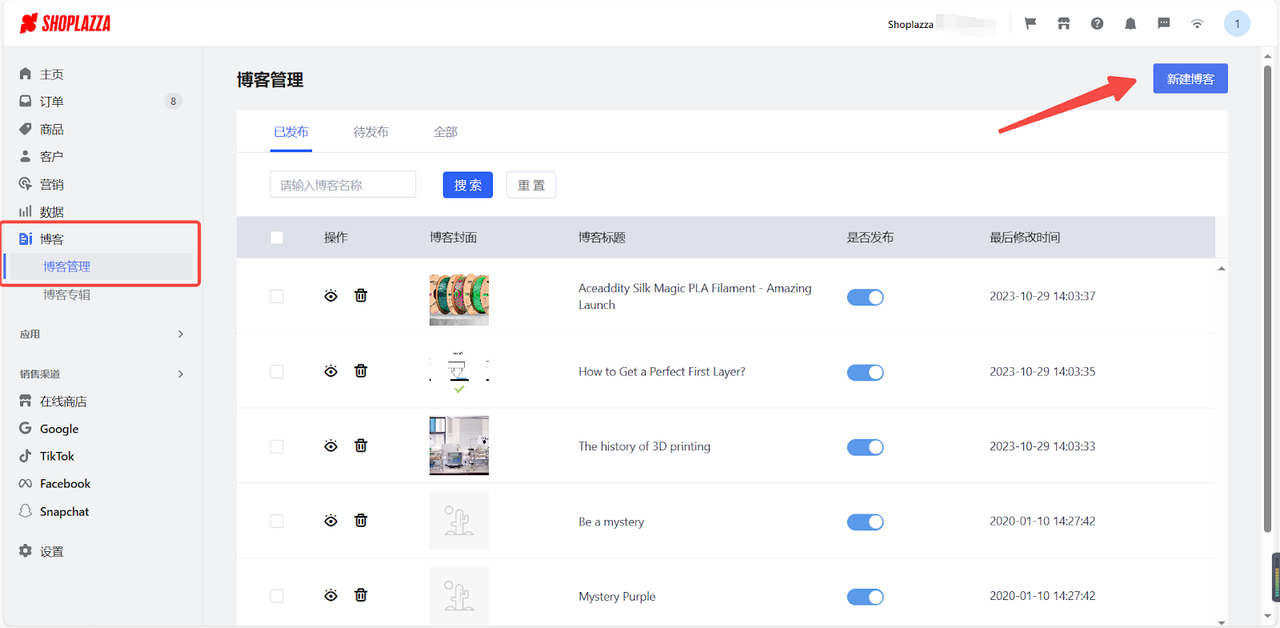Click the TikTok logo icon in sidebar

26,456
